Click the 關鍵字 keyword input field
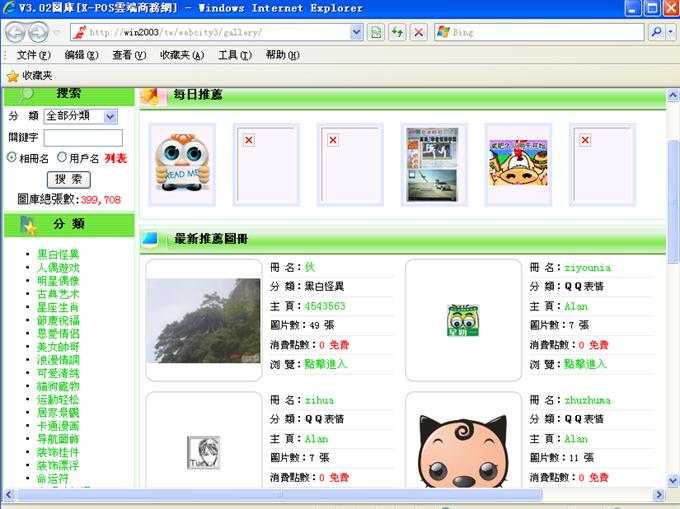 pos(83,137)
